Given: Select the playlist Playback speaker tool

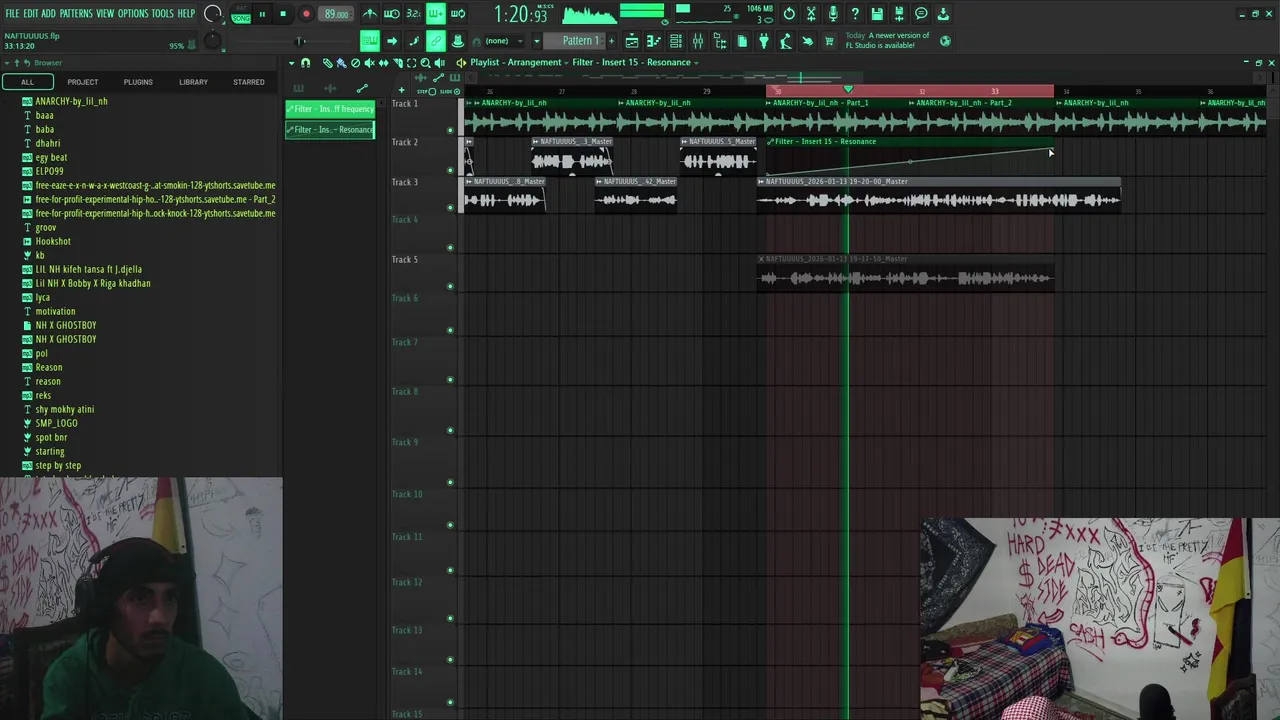Looking at the screenshot, I should pyautogui.click(x=439, y=63).
